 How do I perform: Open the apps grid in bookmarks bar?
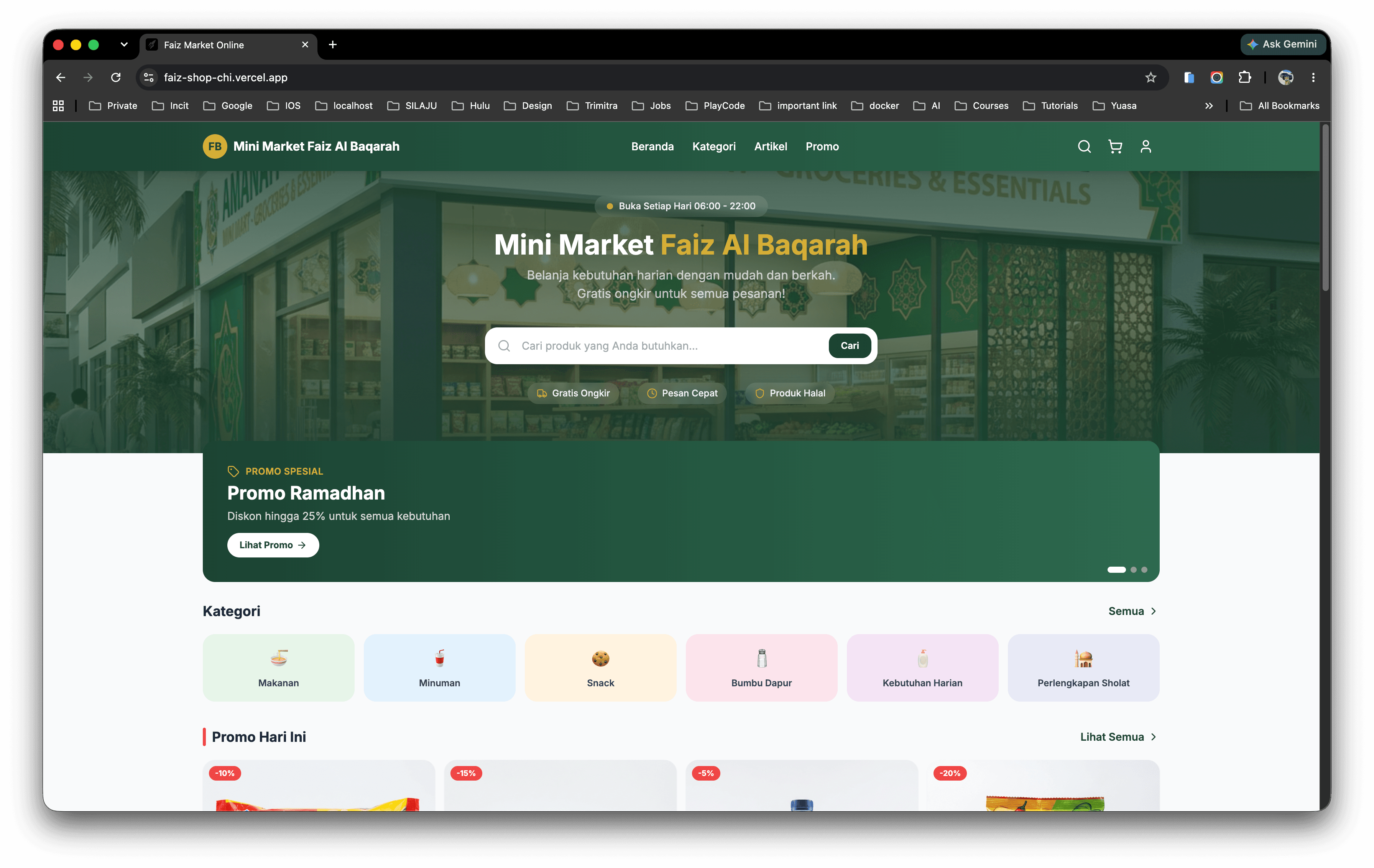coord(58,105)
